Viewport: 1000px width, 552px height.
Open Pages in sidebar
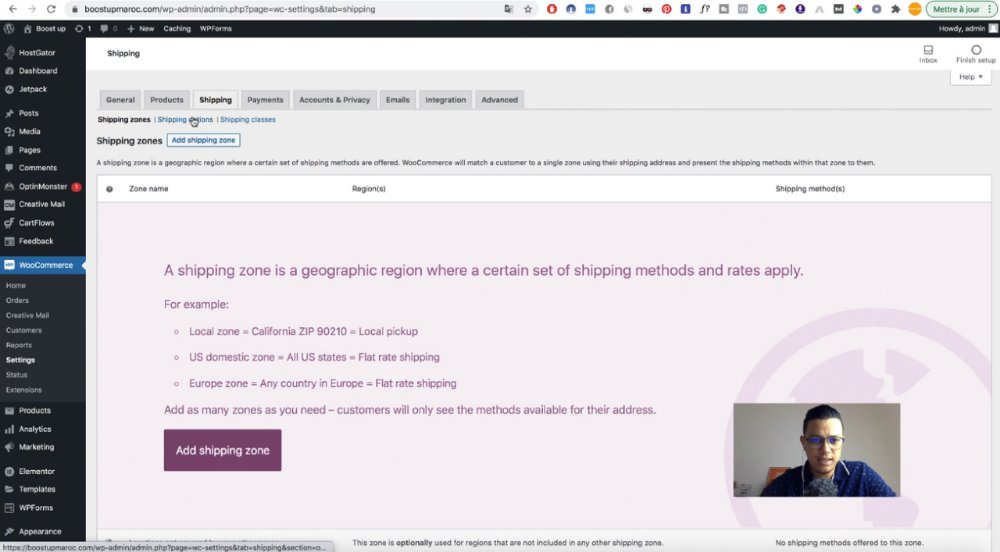click(29, 150)
